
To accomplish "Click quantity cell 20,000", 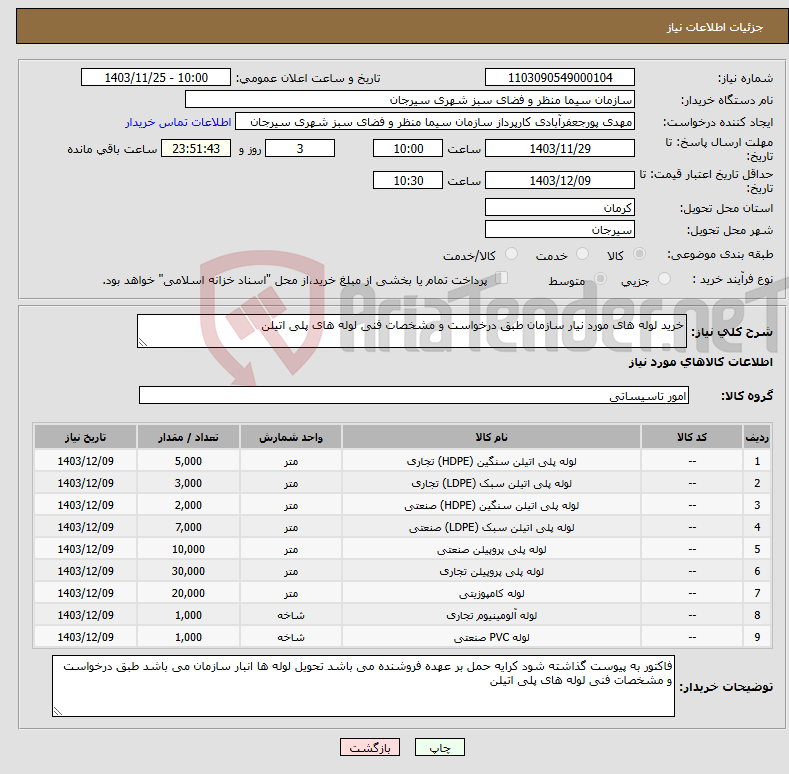I will point(188,593).
